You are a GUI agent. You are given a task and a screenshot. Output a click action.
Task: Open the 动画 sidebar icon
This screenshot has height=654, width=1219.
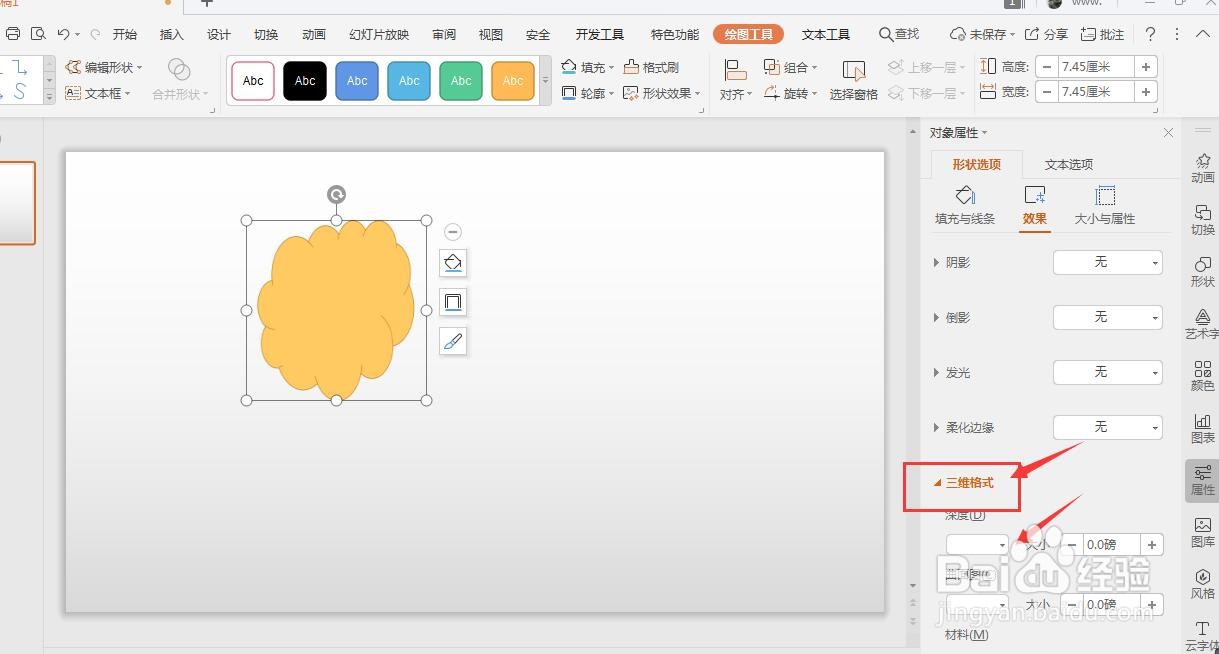point(1203,167)
